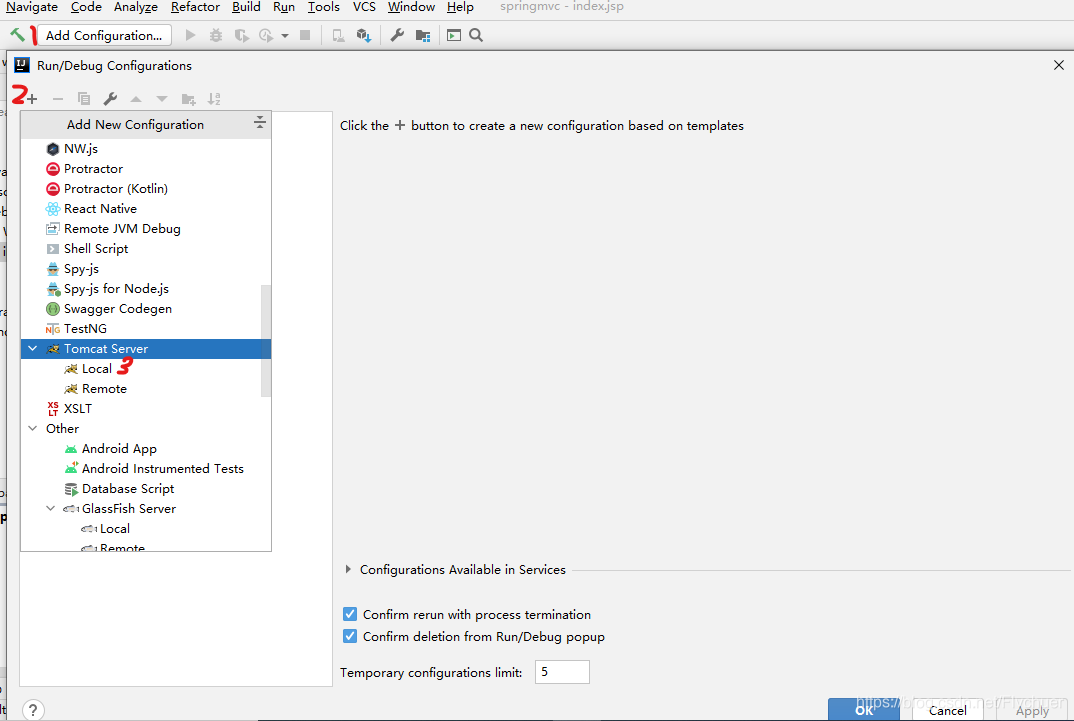Click the Profiler run icon
This screenshot has height=721, width=1074.
click(x=266, y=35)
